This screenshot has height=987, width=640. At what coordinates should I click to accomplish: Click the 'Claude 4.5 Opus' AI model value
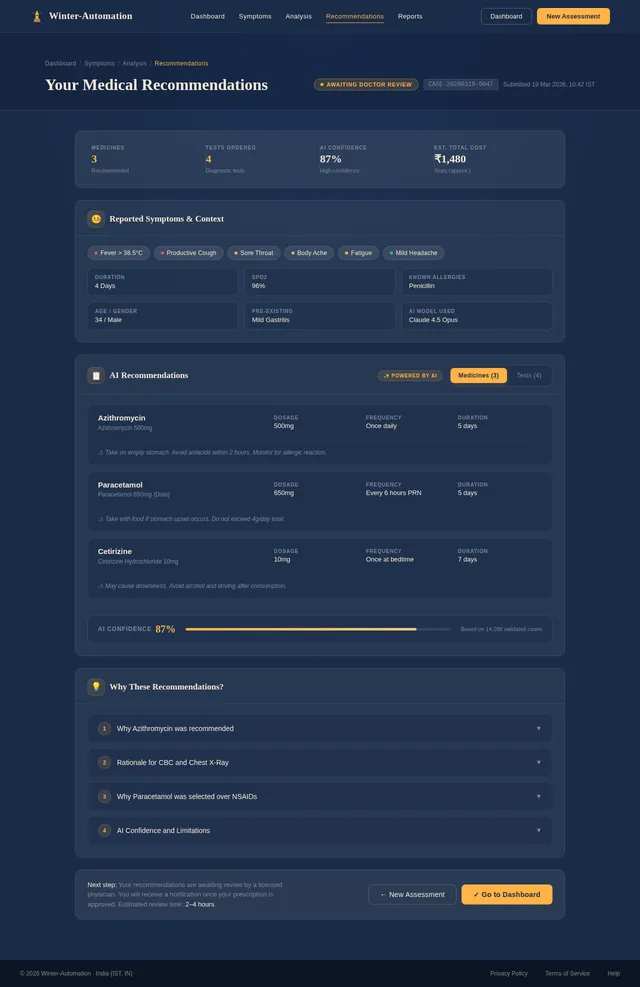(x=433, y=320)
